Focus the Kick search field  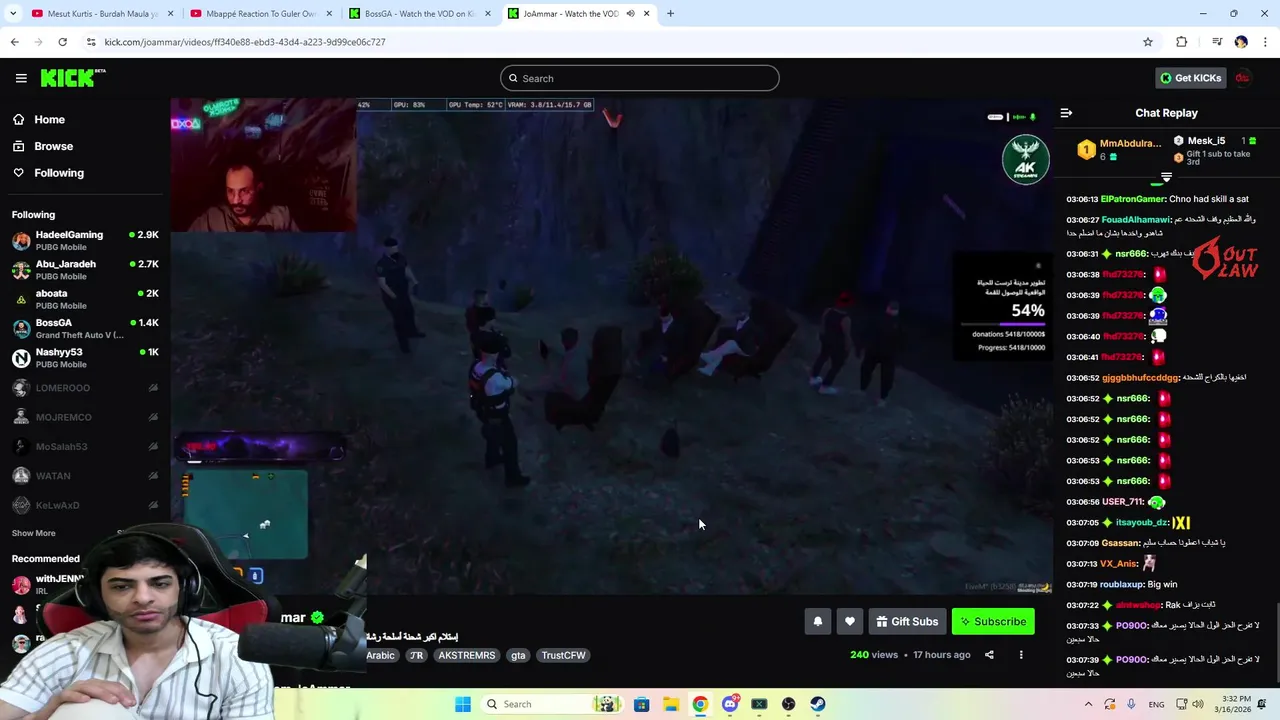(640, 78)
